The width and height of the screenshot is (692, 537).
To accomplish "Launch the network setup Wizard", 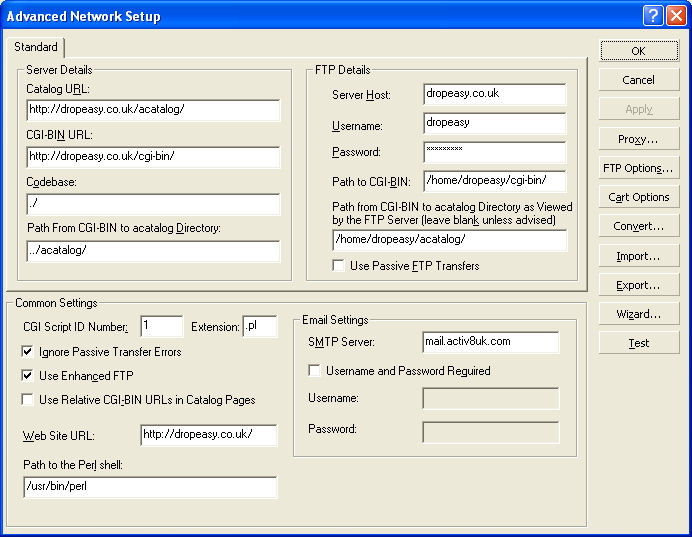I will click(638, 314).
